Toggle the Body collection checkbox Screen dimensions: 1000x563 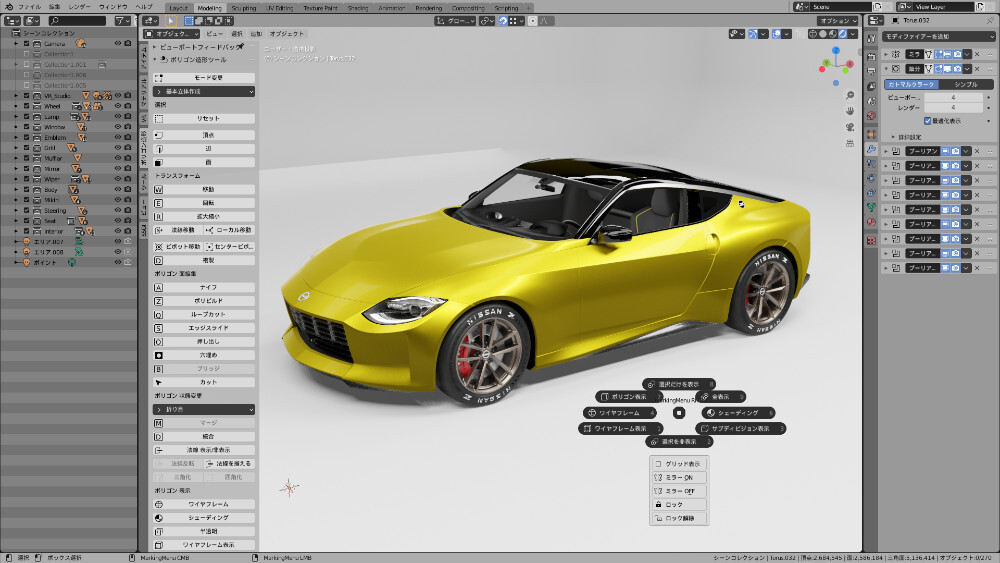tap(26, 189)
